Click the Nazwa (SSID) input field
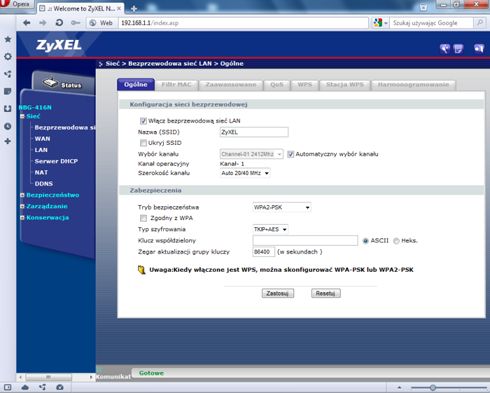490x393 pixels. tap(254, 132)
